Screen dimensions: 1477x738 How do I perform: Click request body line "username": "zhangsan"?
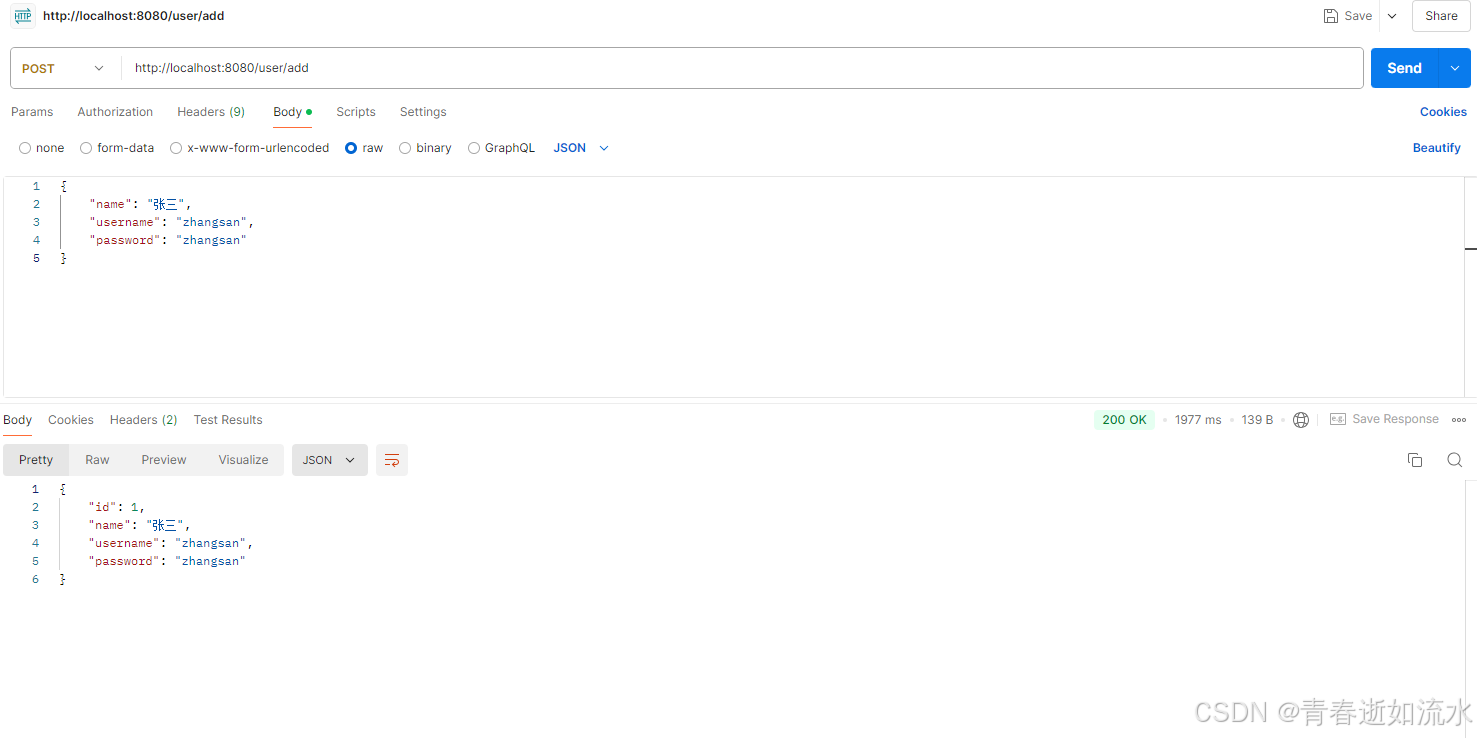(172, 222)
